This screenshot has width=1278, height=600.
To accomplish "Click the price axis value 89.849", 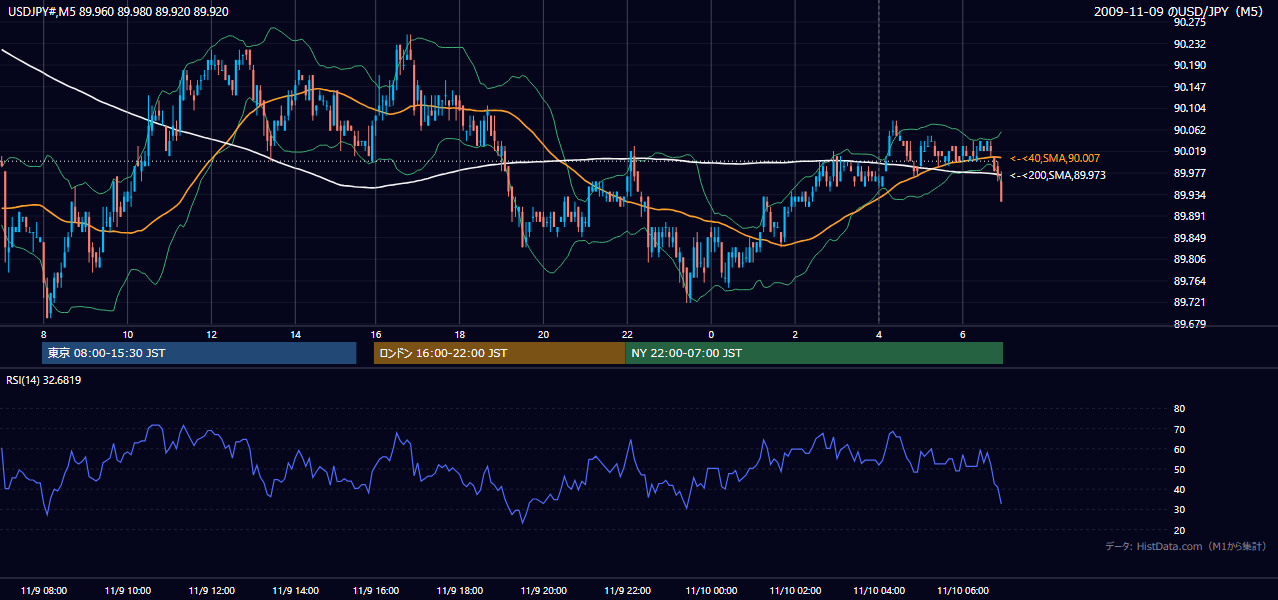I will point(1189,238).
